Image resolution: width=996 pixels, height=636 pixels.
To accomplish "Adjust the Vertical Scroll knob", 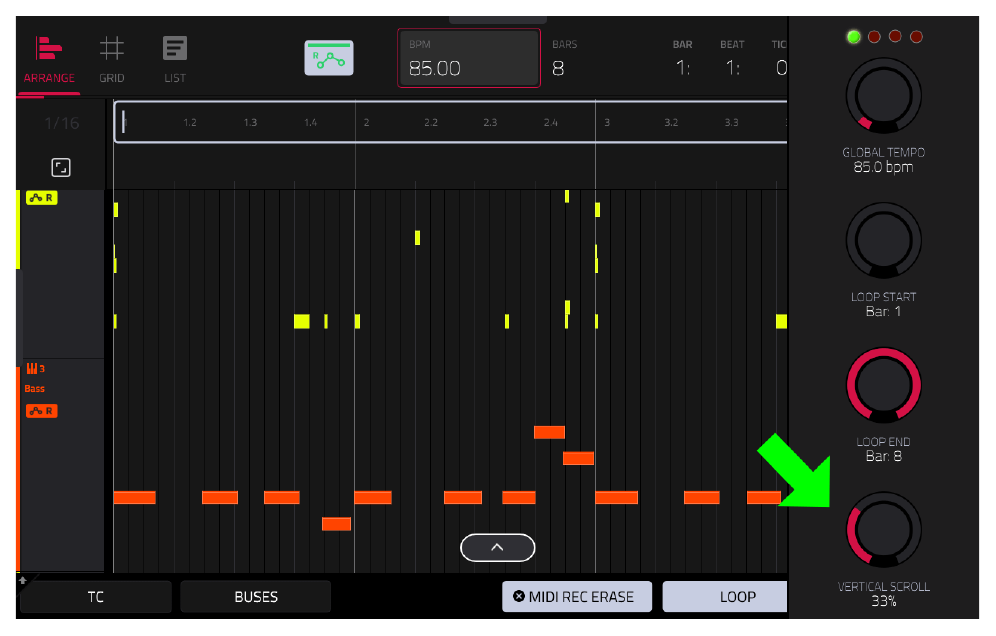I will pyautogui.click(x=884, y=530).
